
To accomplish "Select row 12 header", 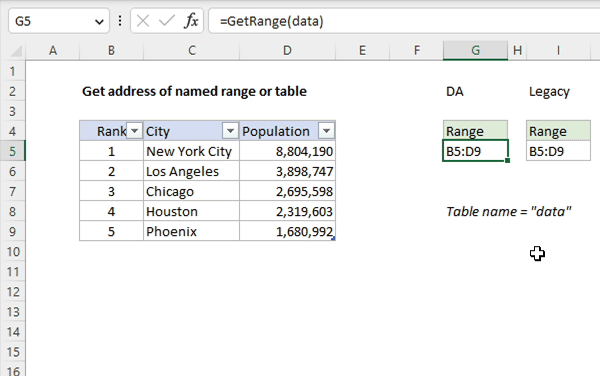I will pyautogui.click(x=13, y=292).
